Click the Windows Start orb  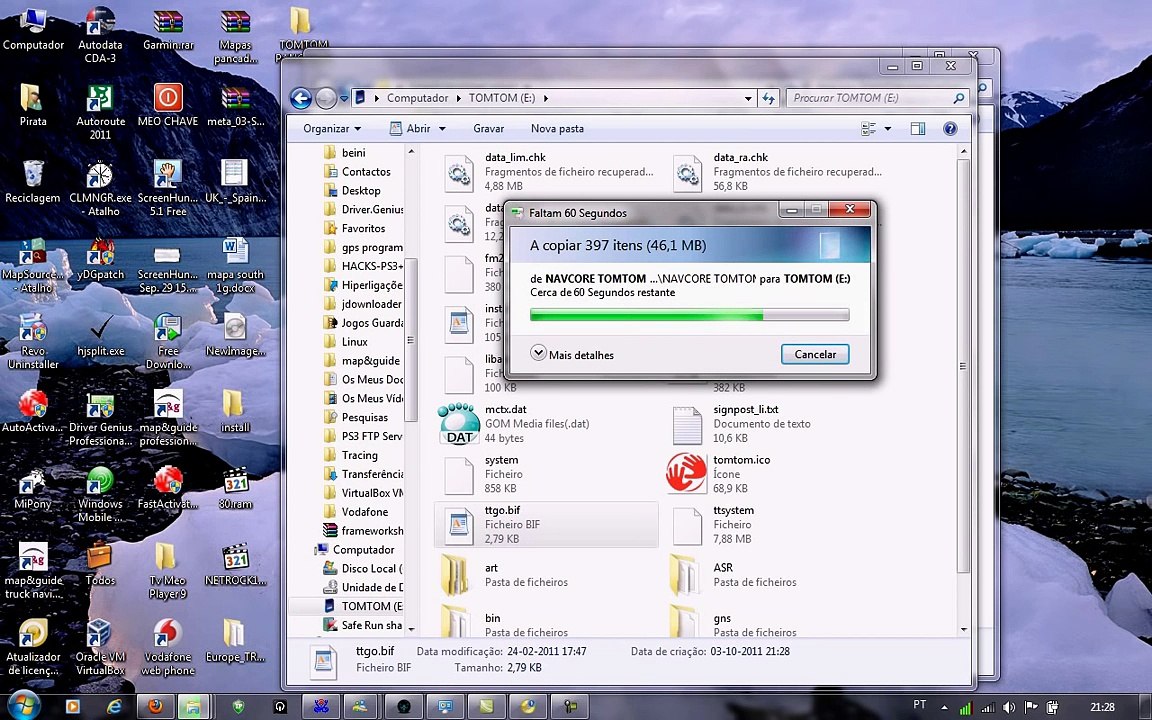click(x=23, y=705)
